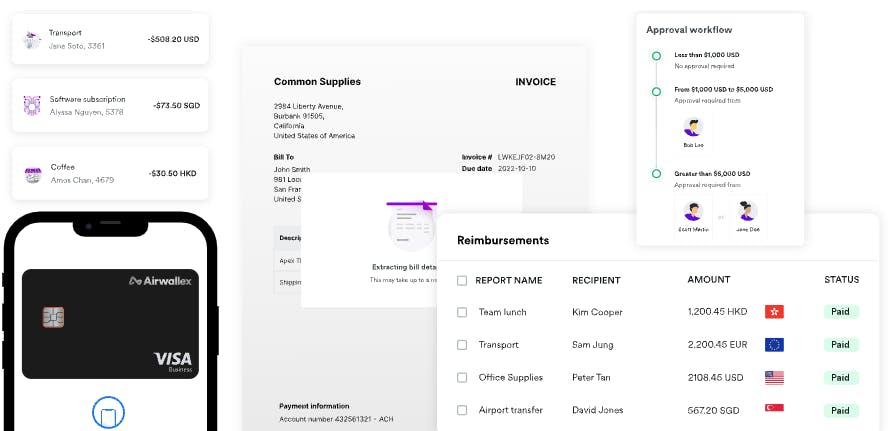Click Bob Lee's approver avatar
The image size is (892, 431).
pyautogui.click(x=693, y=127)
